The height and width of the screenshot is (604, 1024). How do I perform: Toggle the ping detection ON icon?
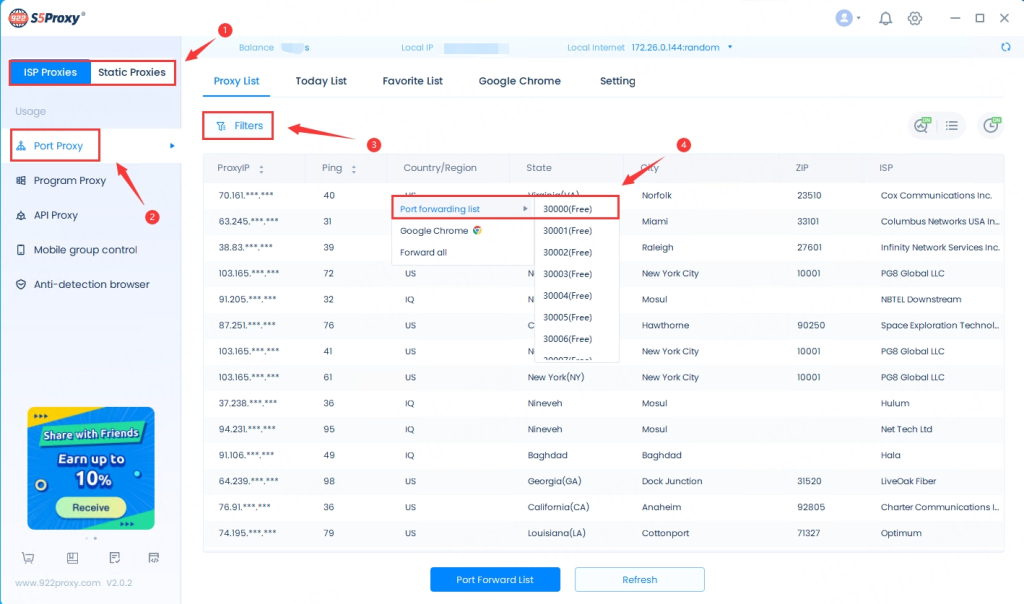921,125
